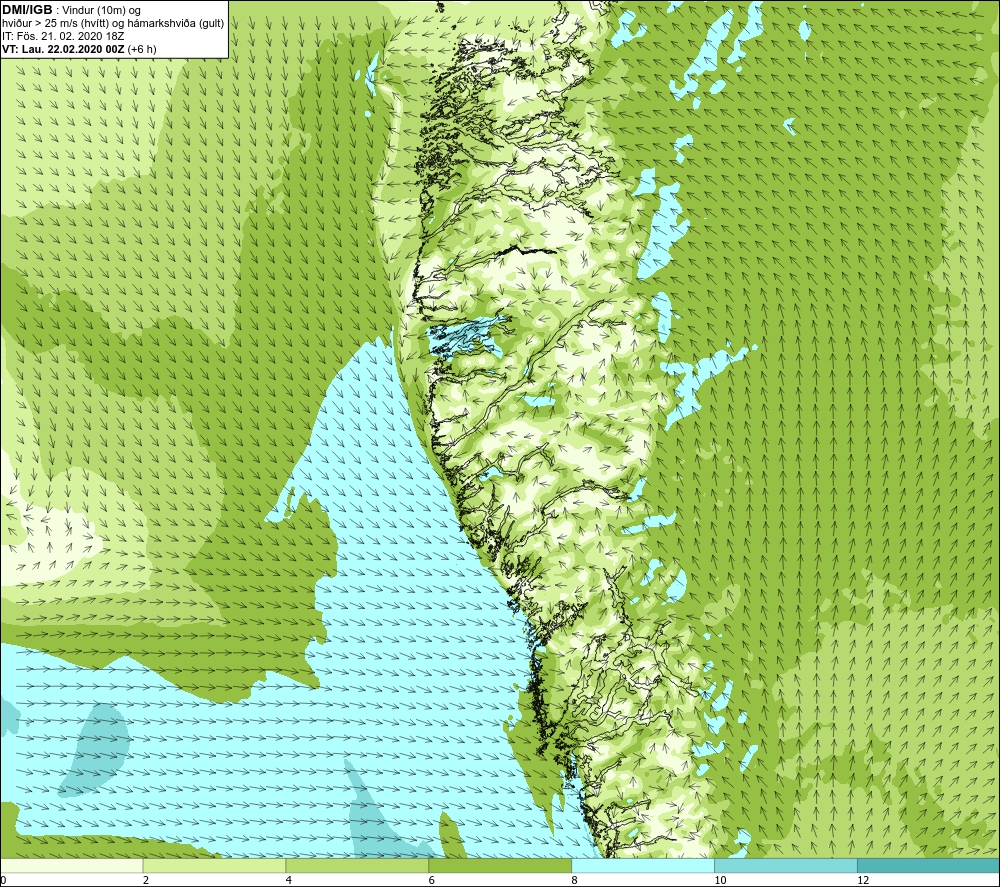Click the 0–2 m/s palest legend swatch
The width and height of the screenshot is (1000, 887).
[71, 865]
